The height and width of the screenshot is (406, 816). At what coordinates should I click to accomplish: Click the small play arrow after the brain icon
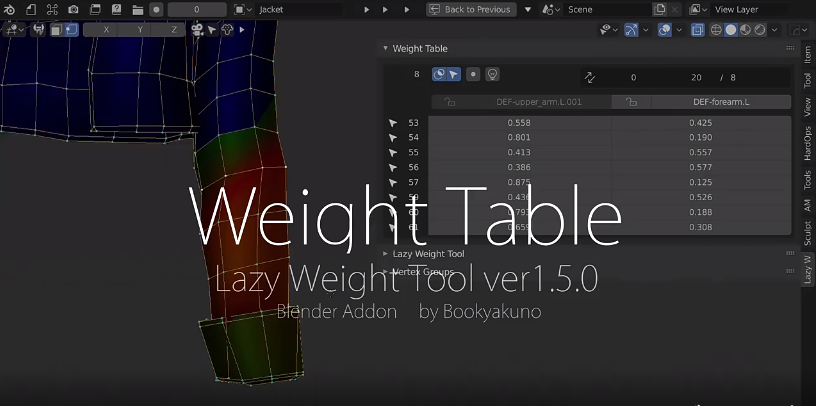click(x=242, y=30)
